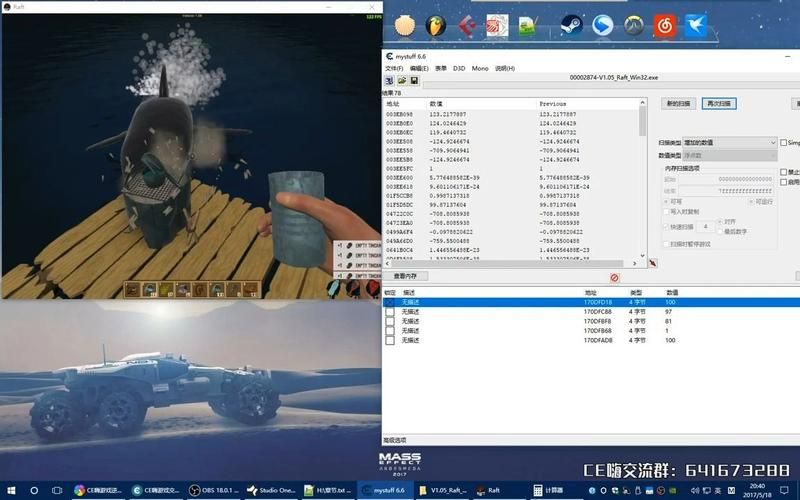The image size is (800, 500).
Task: Launch FL Studio from the desktop dock
Action: pos(436,26)
